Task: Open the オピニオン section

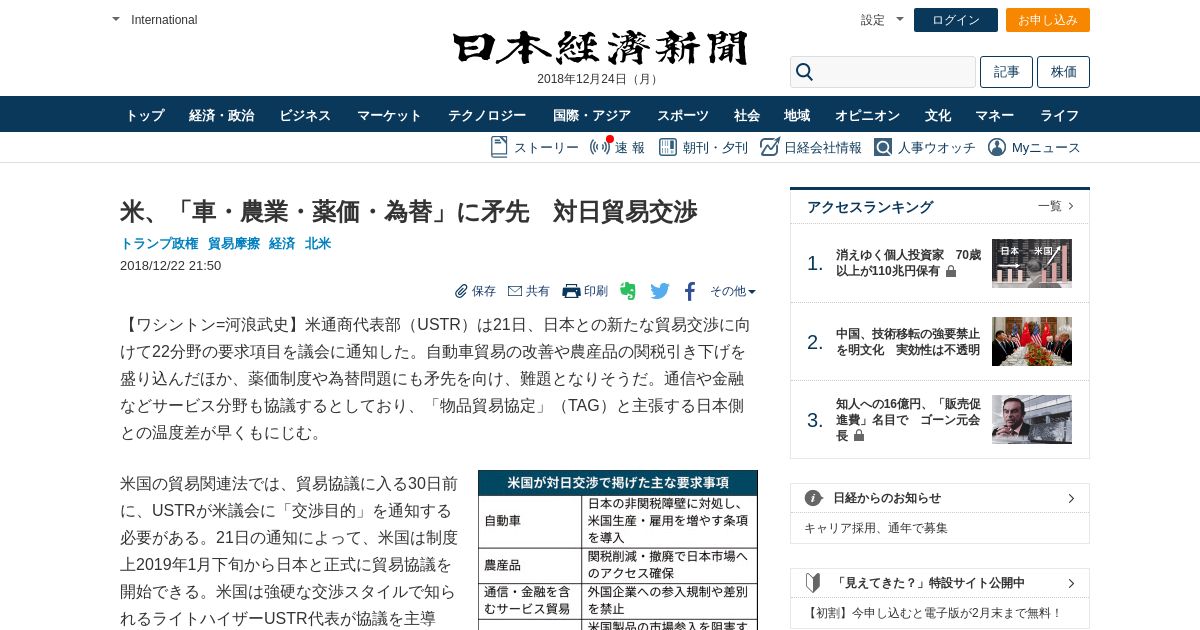Action: 868,115
